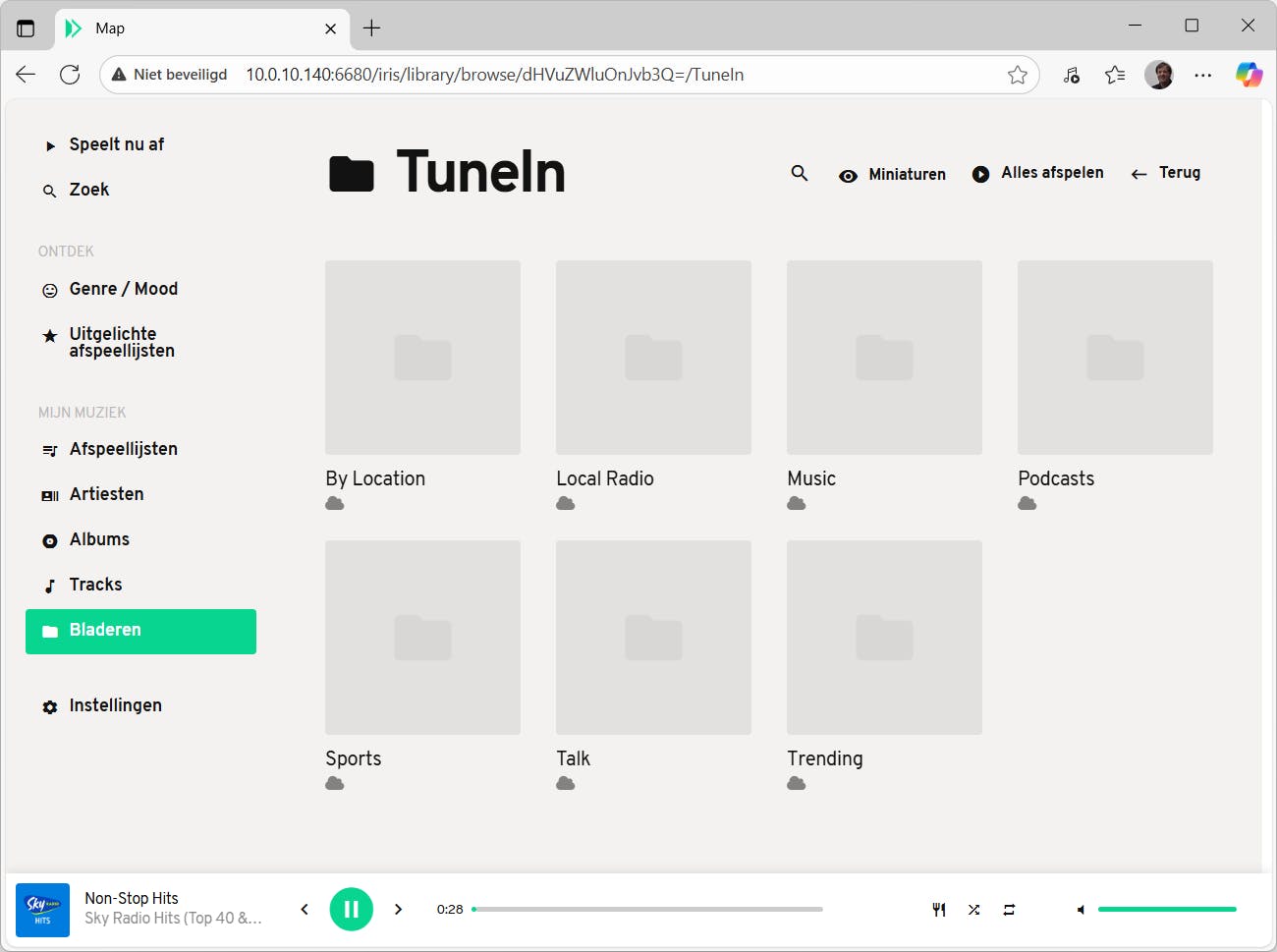Open a new browser tab
This screenshot has height=952, width=1277.
click(371, 28)
